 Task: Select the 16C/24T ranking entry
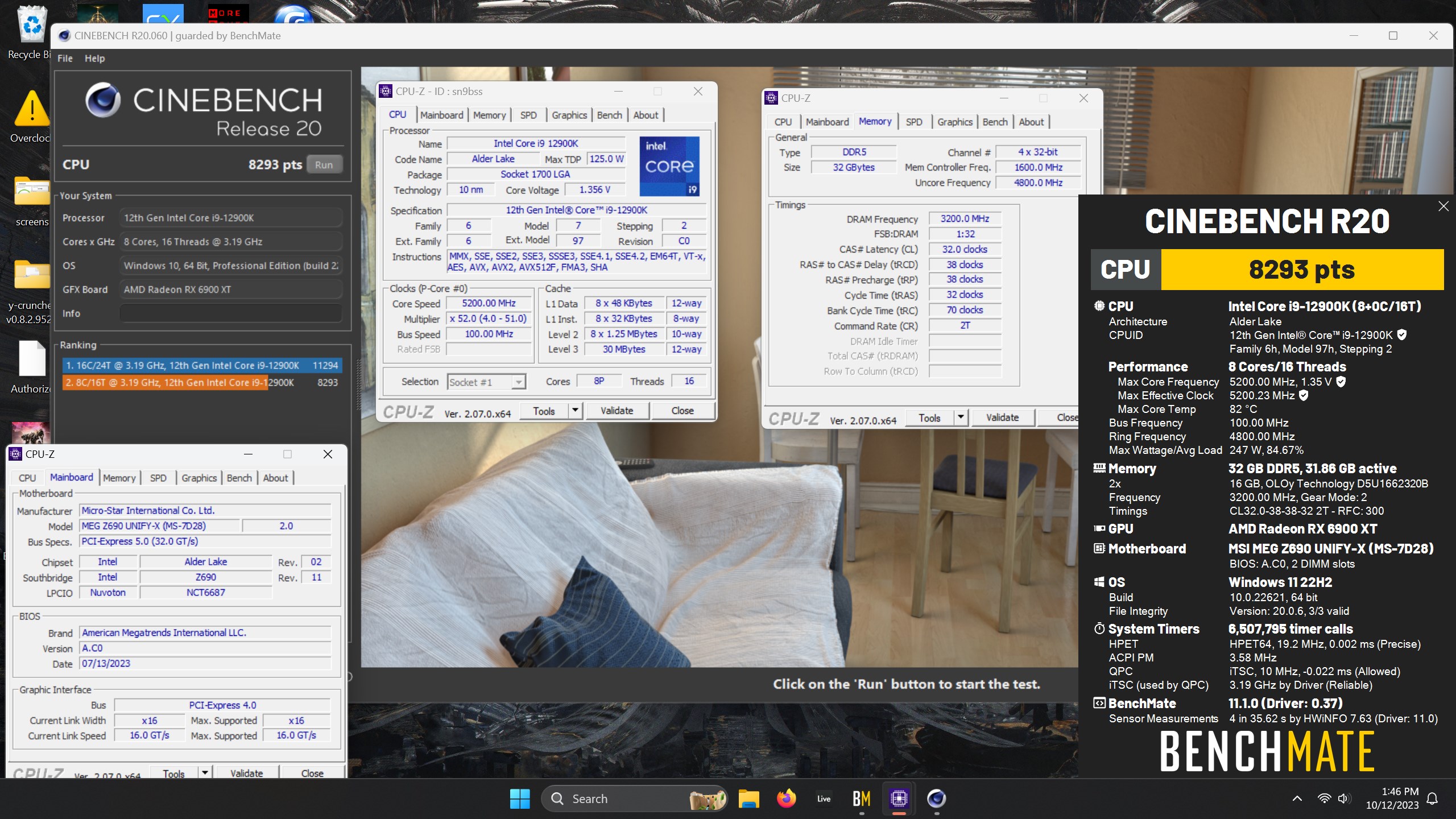(x=201, y=365)
